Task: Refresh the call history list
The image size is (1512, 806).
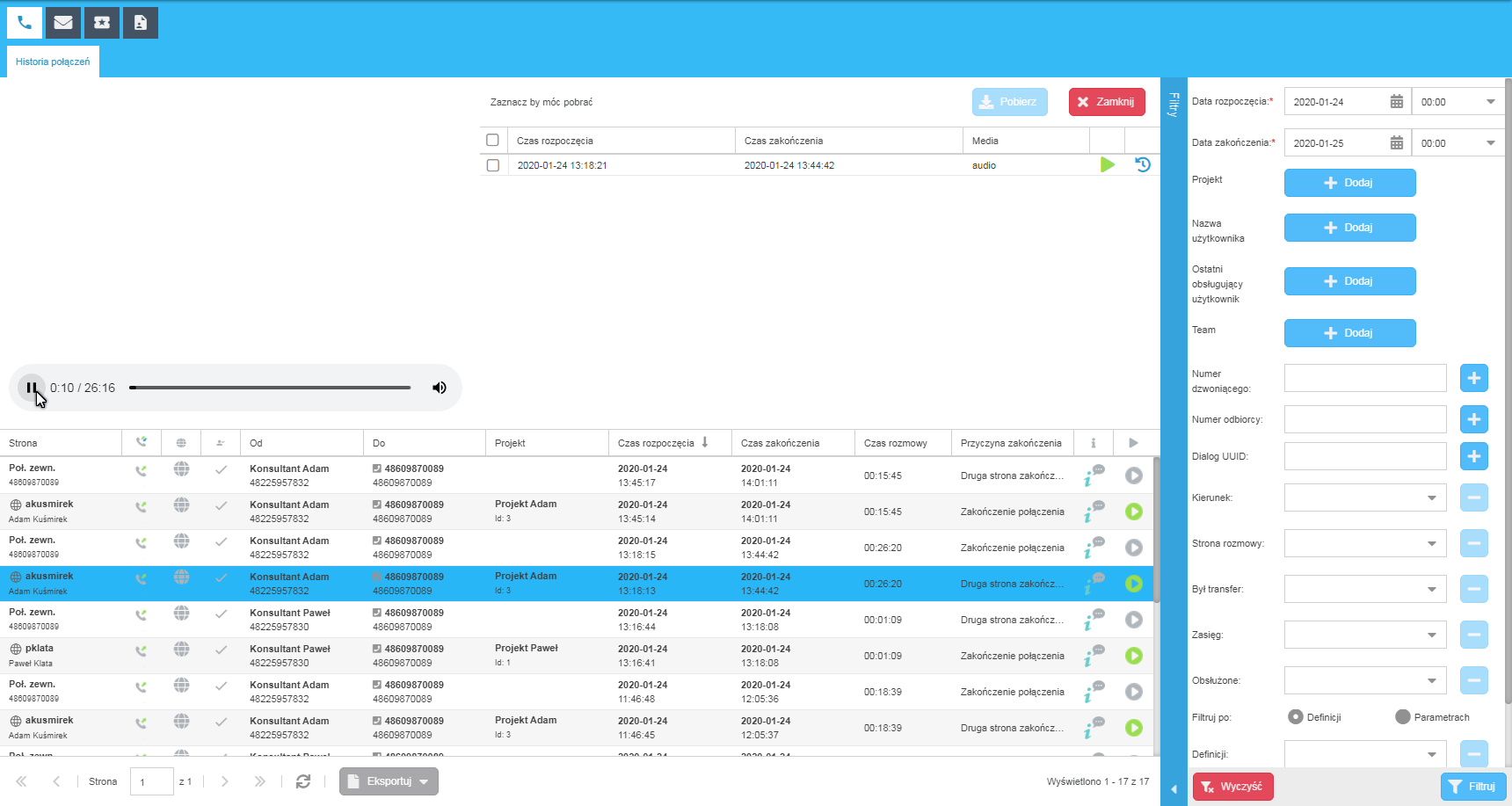Action: click(303, 781)
